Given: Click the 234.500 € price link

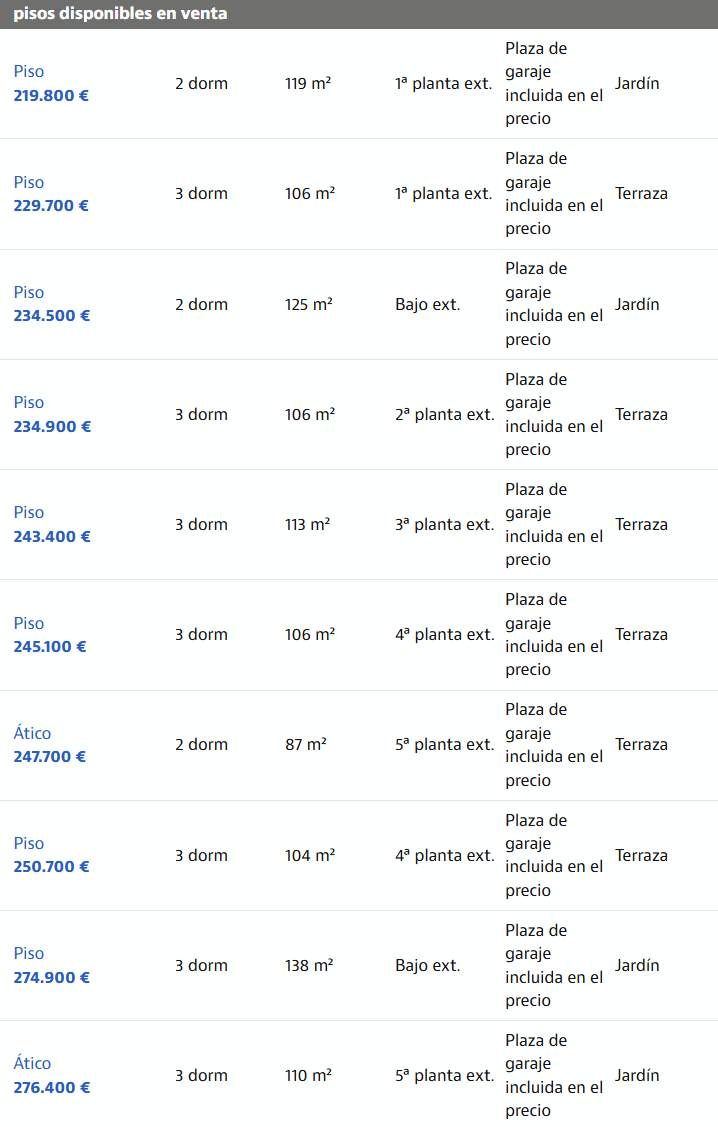Looking at the screenshot, I should pos(52,316).
